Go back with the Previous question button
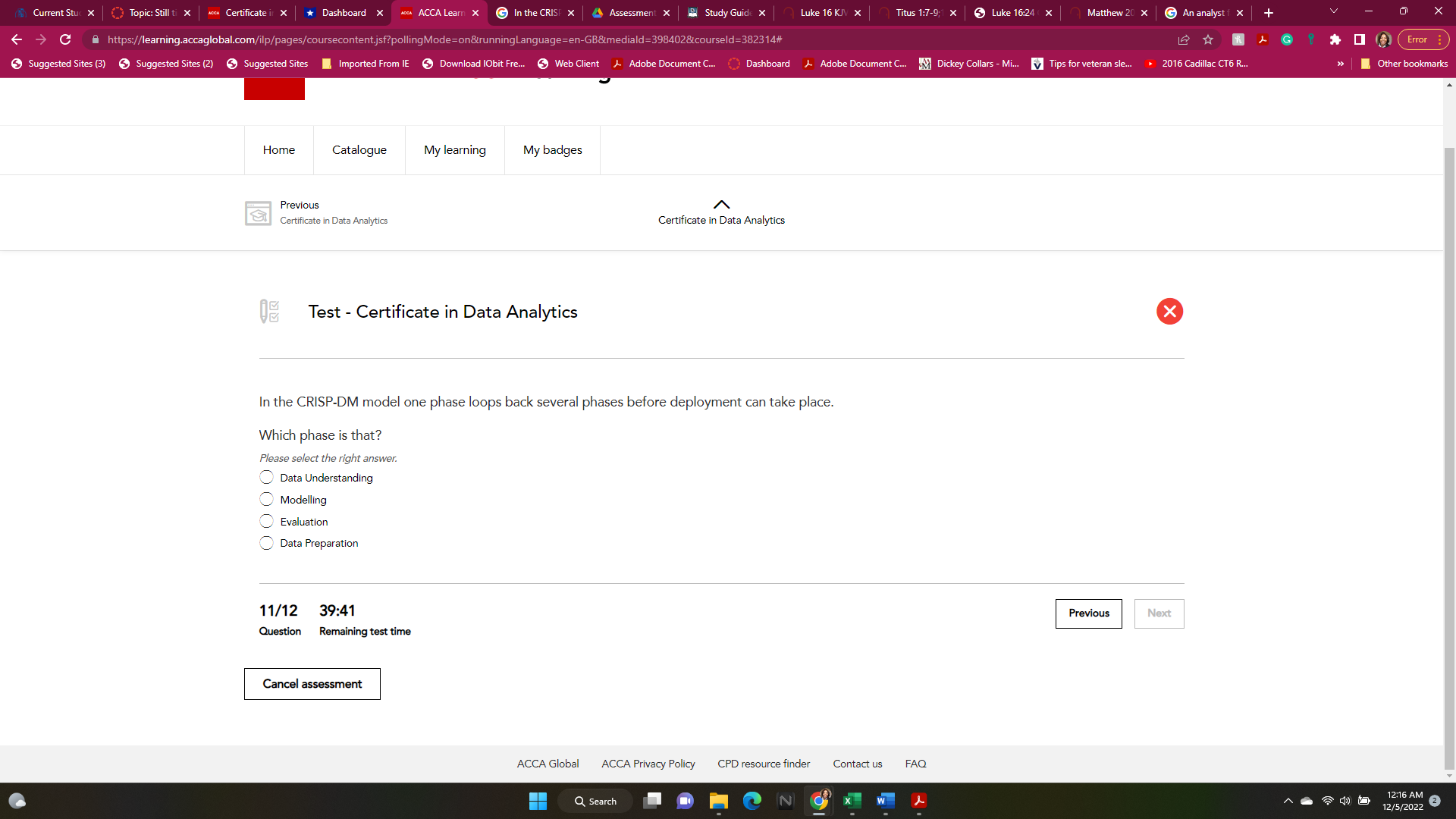The height and width of the screenshot is (819, 1456). click(1088, 613)
